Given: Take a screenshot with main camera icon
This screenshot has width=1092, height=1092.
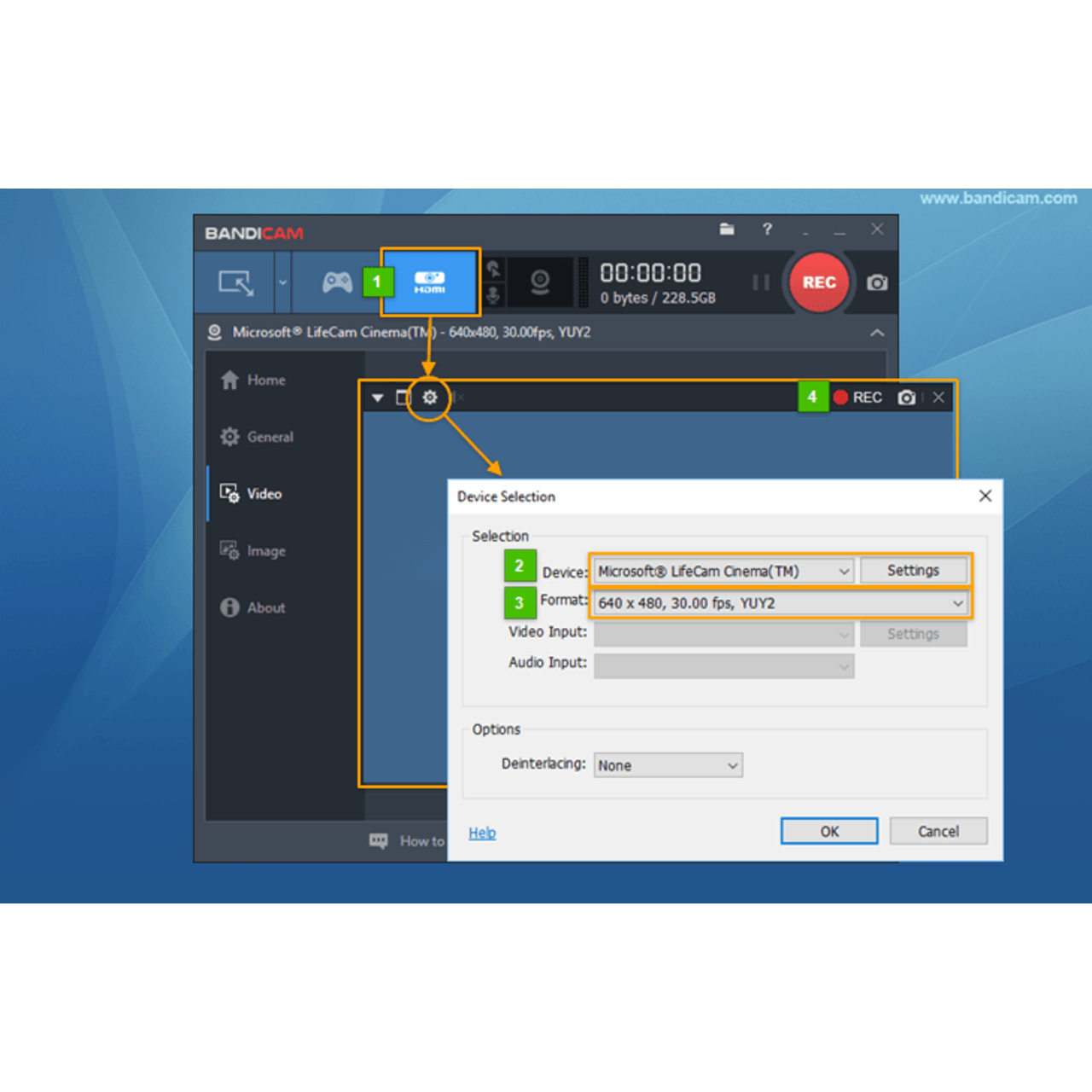Looking at the screenshot, I should (x=877, y=282).
